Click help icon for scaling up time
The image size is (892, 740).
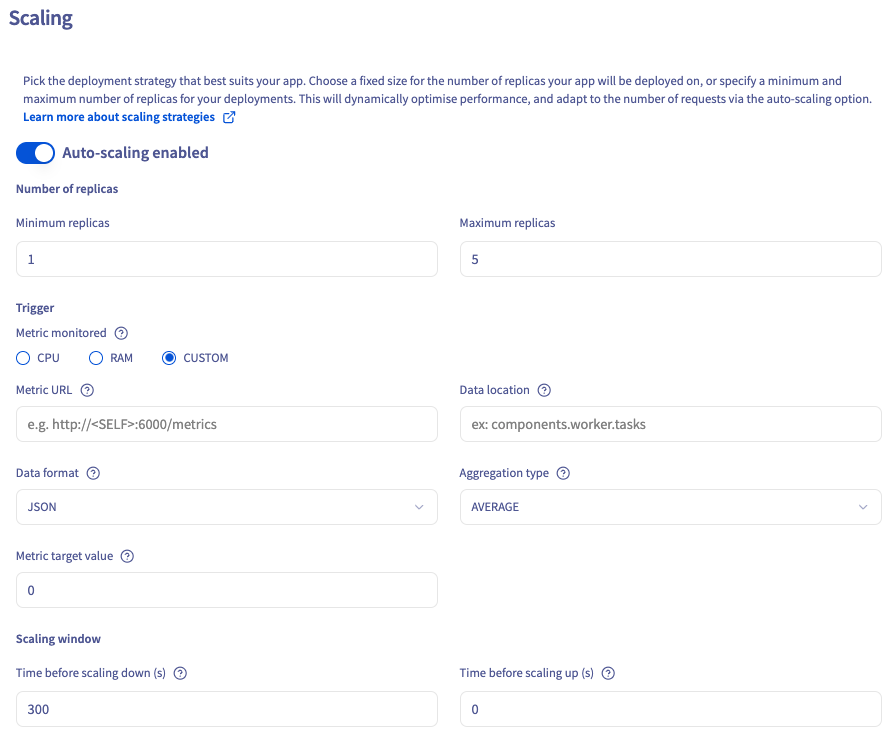[608, 673]
